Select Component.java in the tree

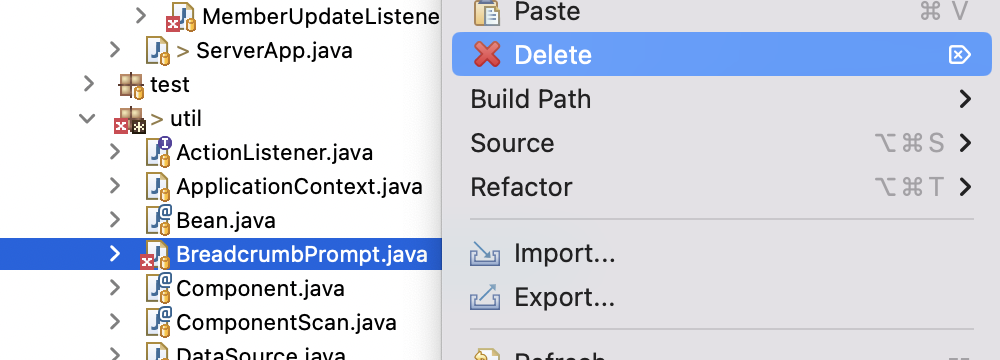[x=260, y=289]
